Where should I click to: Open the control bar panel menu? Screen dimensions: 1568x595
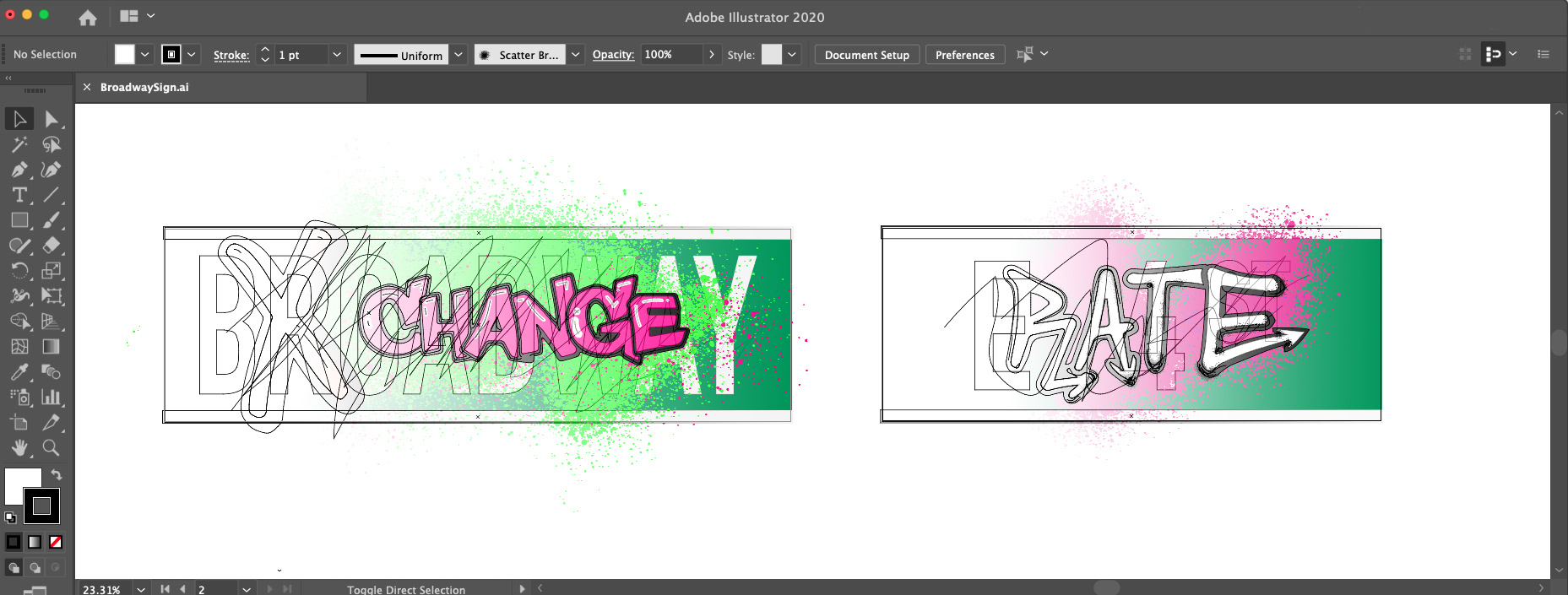tap(1544, 54)
